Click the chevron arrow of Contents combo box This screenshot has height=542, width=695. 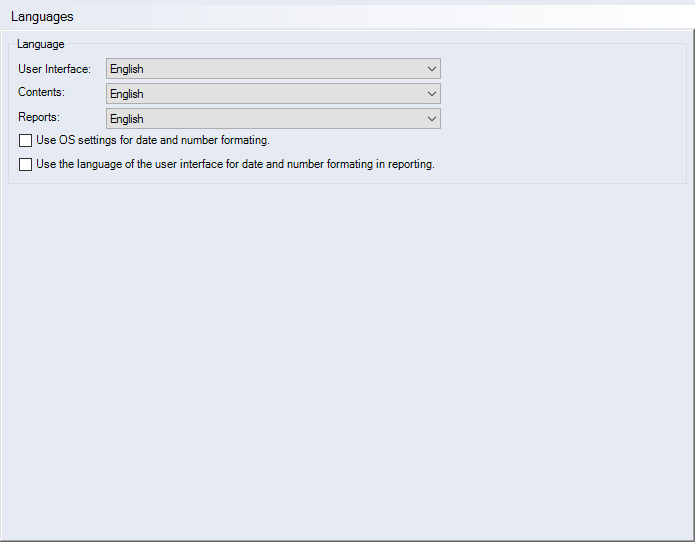click(431, 94)
